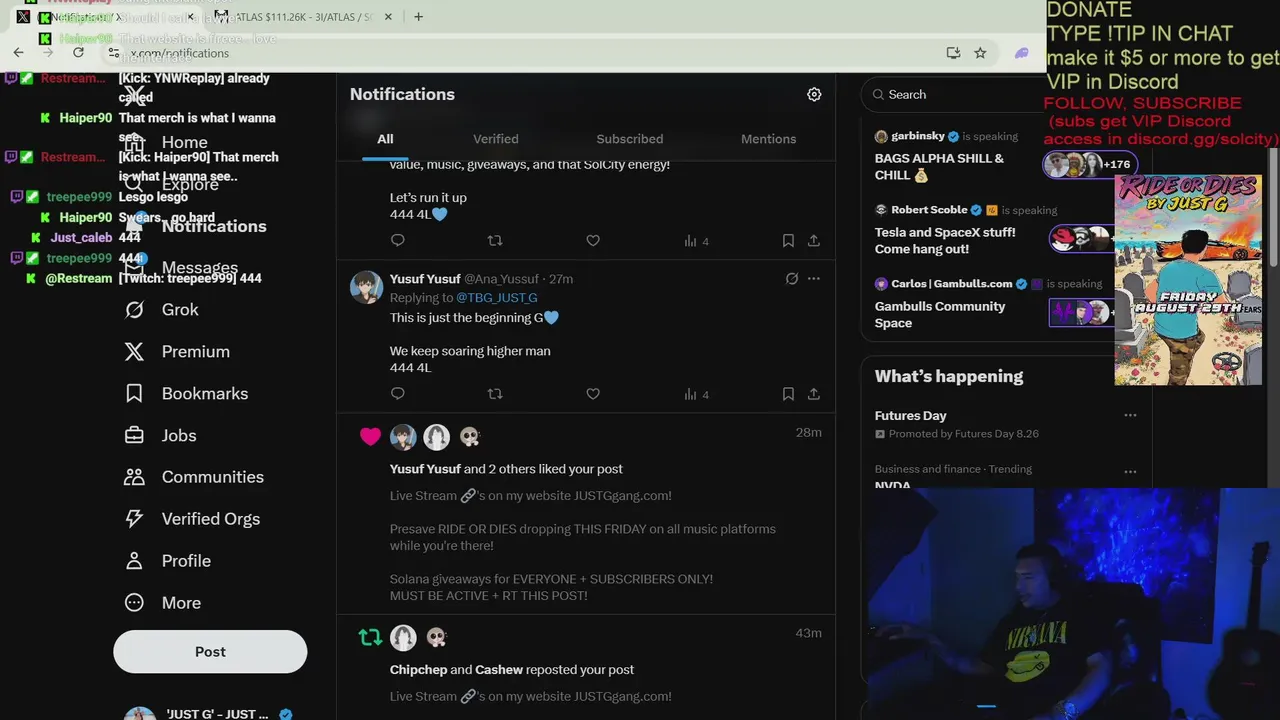
Task: Click first reposter avatar in repost notification
Action: (x=403, y=638)
